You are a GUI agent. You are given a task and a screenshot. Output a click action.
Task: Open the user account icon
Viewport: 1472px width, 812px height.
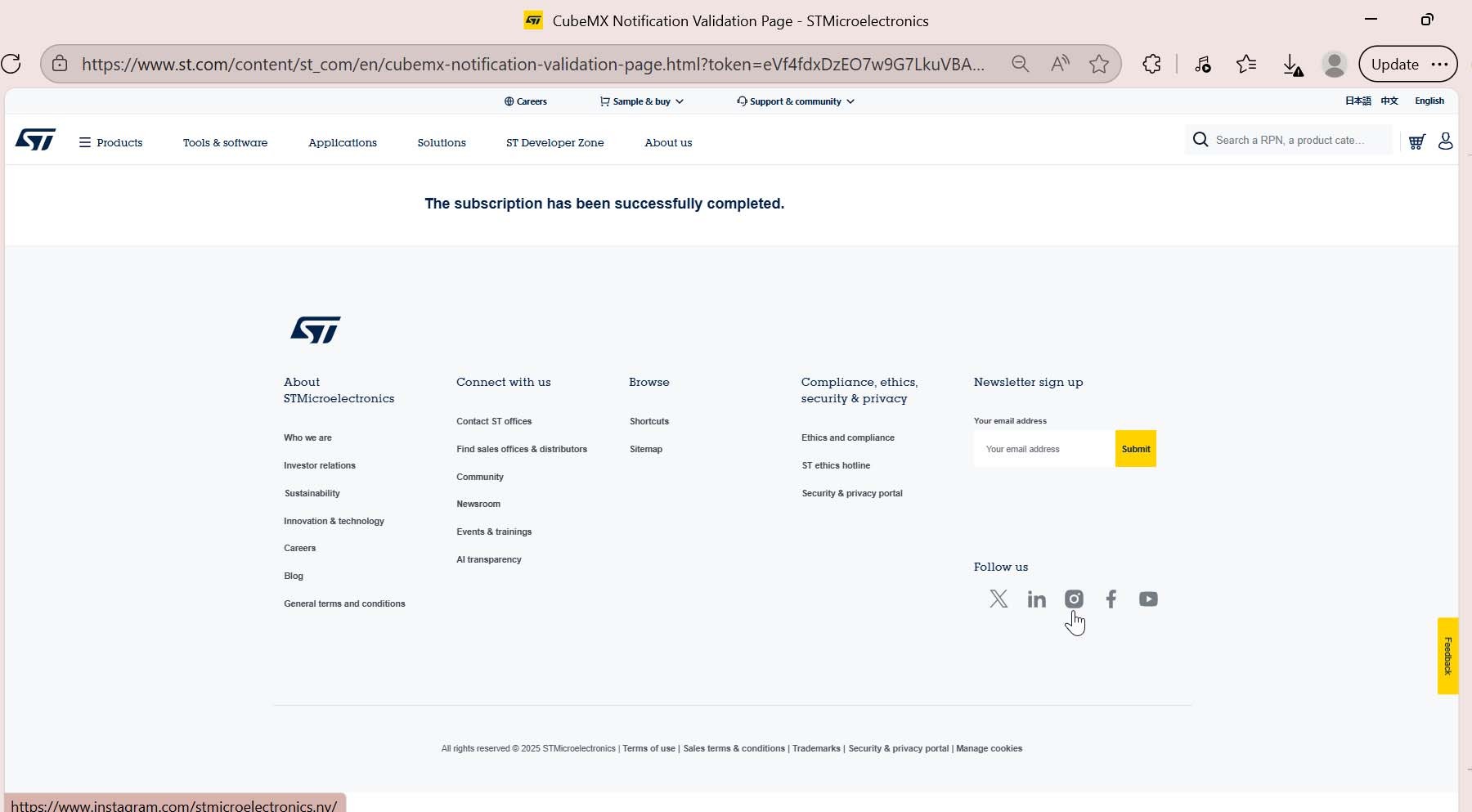pyautogui.click(x=1446, y=141)
